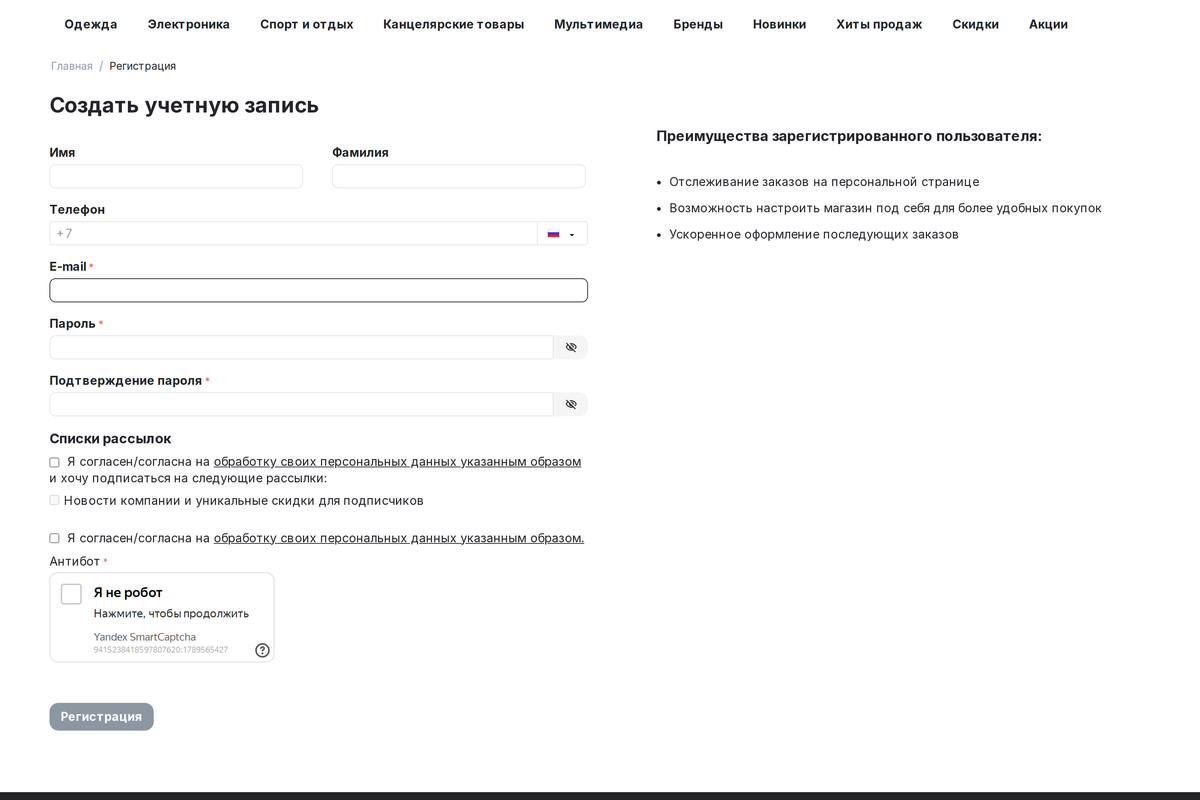Tick 'Новости компании и уникальные скидки' checkbox

54,500
